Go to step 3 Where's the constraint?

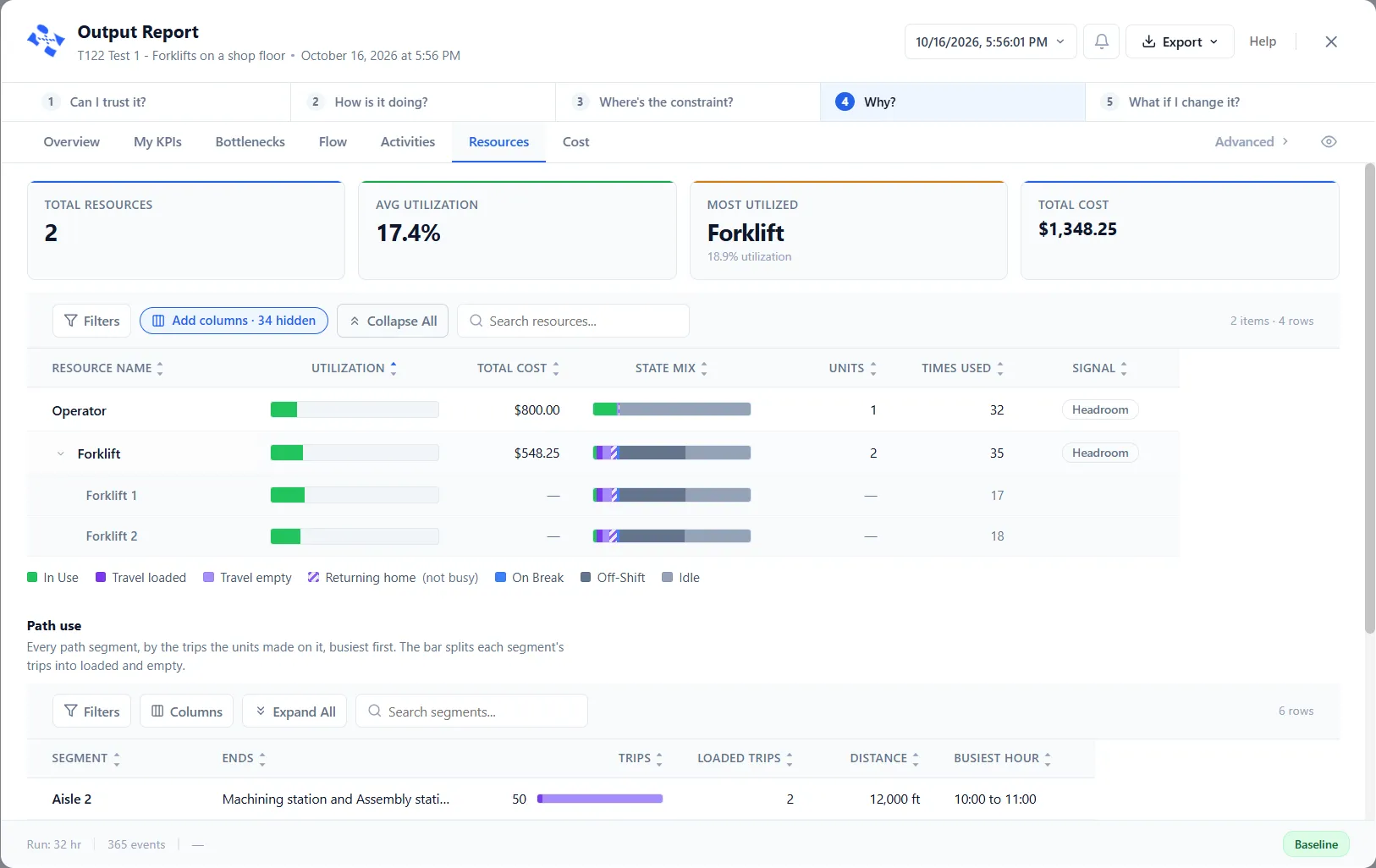(688, 102)
